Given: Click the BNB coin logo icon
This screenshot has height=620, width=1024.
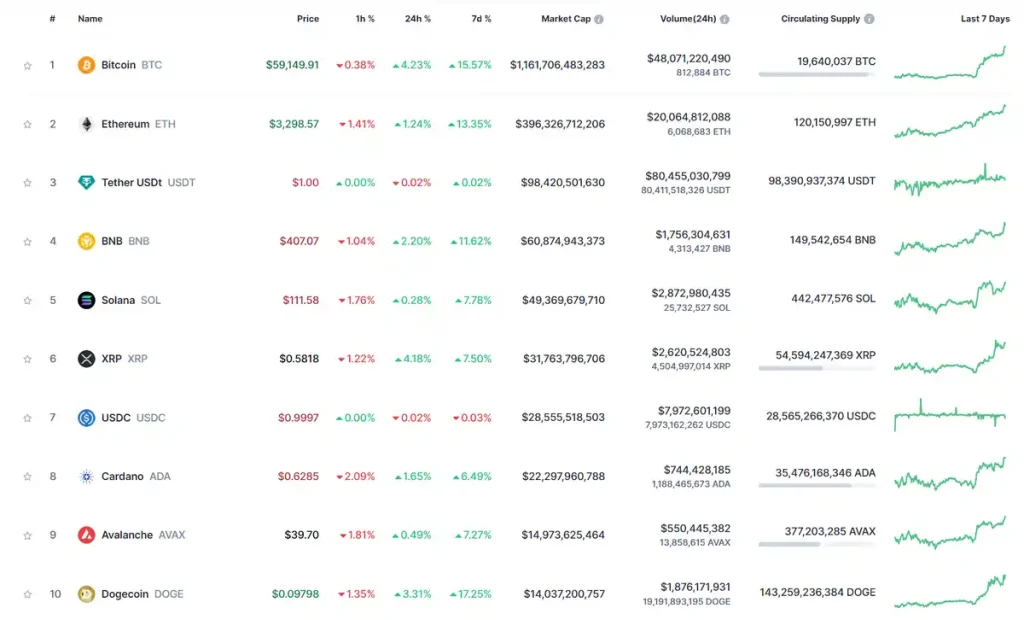Looking at the screenshot, I should point(87,241).
